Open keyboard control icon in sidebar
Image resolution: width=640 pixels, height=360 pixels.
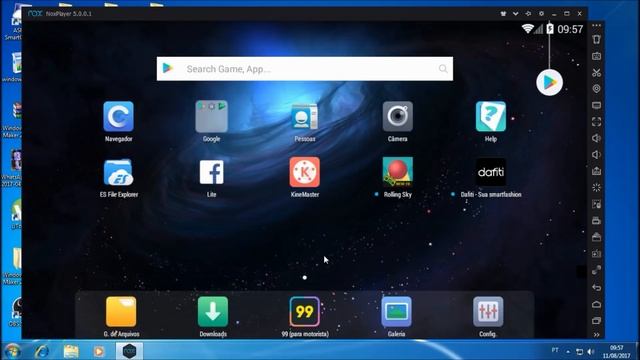(x=596, y=56)
